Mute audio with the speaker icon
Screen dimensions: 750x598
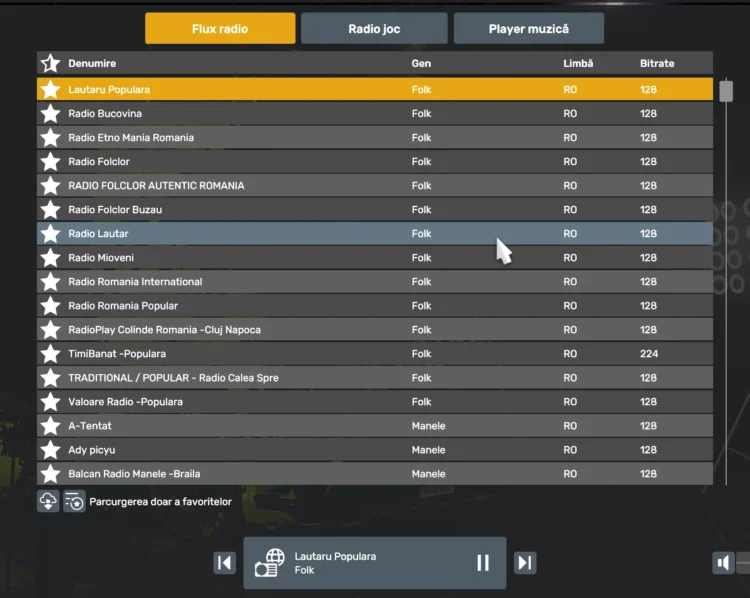coord(723,563)
